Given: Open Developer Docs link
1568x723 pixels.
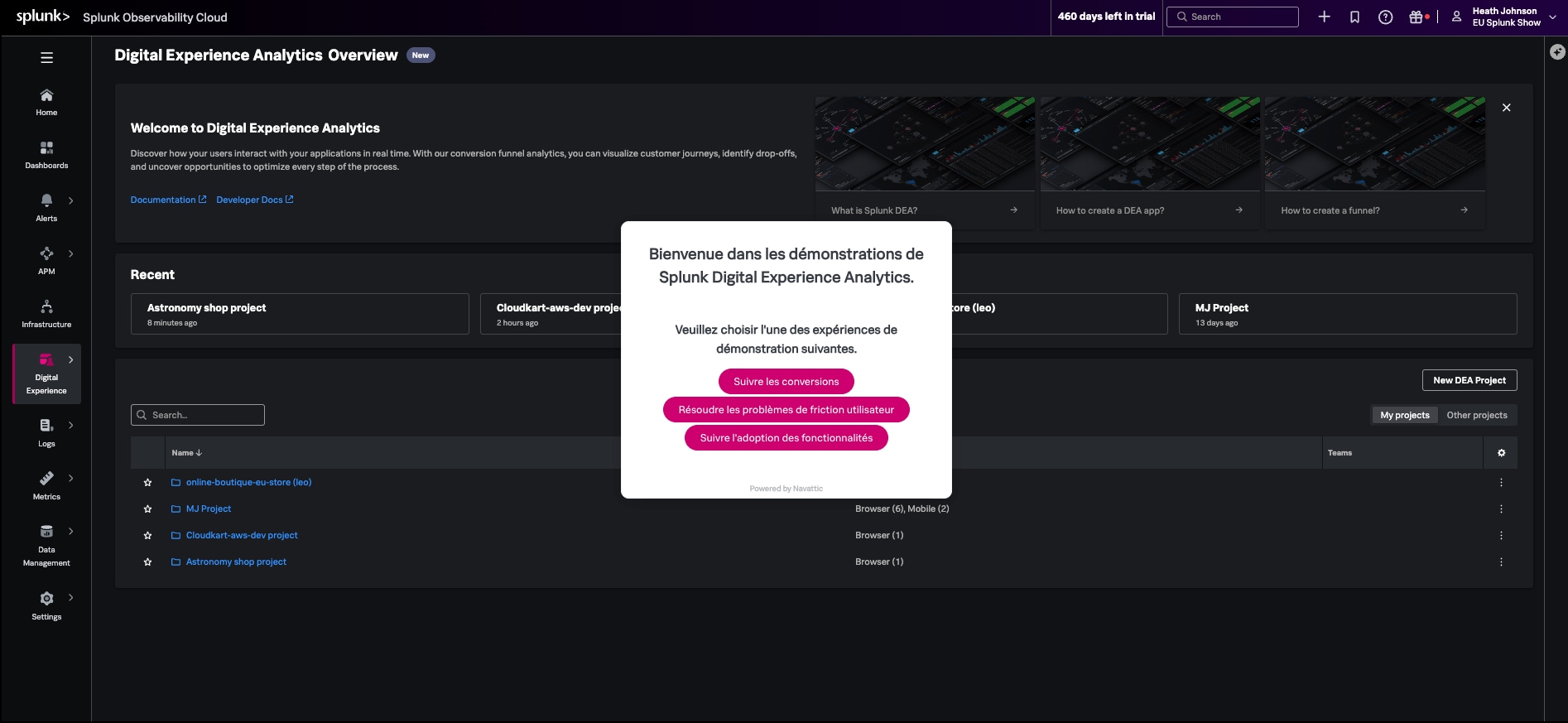Looking at the screenshot, I should click(x=255, y=200).
